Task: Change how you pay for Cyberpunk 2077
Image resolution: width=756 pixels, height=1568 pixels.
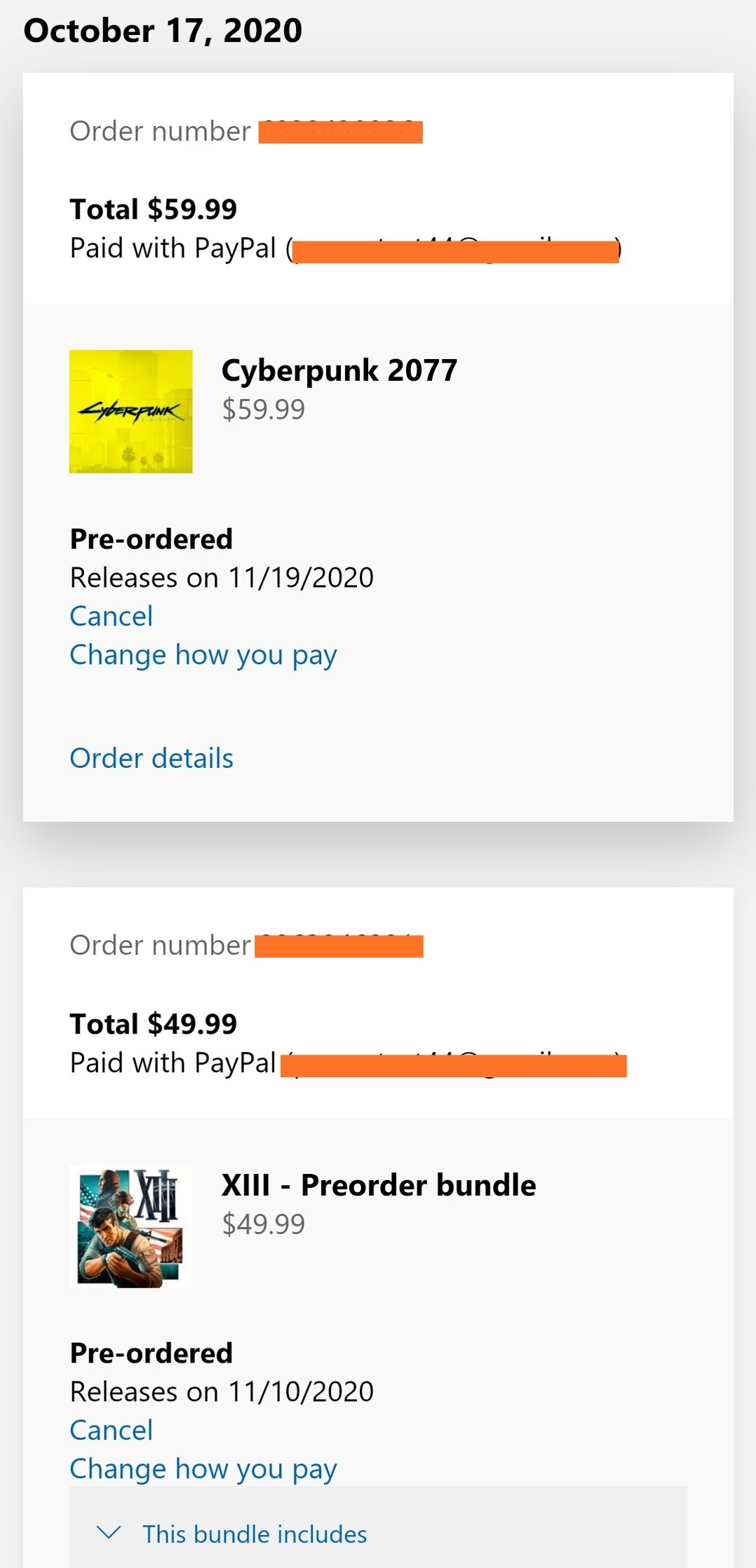Action: (x=203, y=655)
